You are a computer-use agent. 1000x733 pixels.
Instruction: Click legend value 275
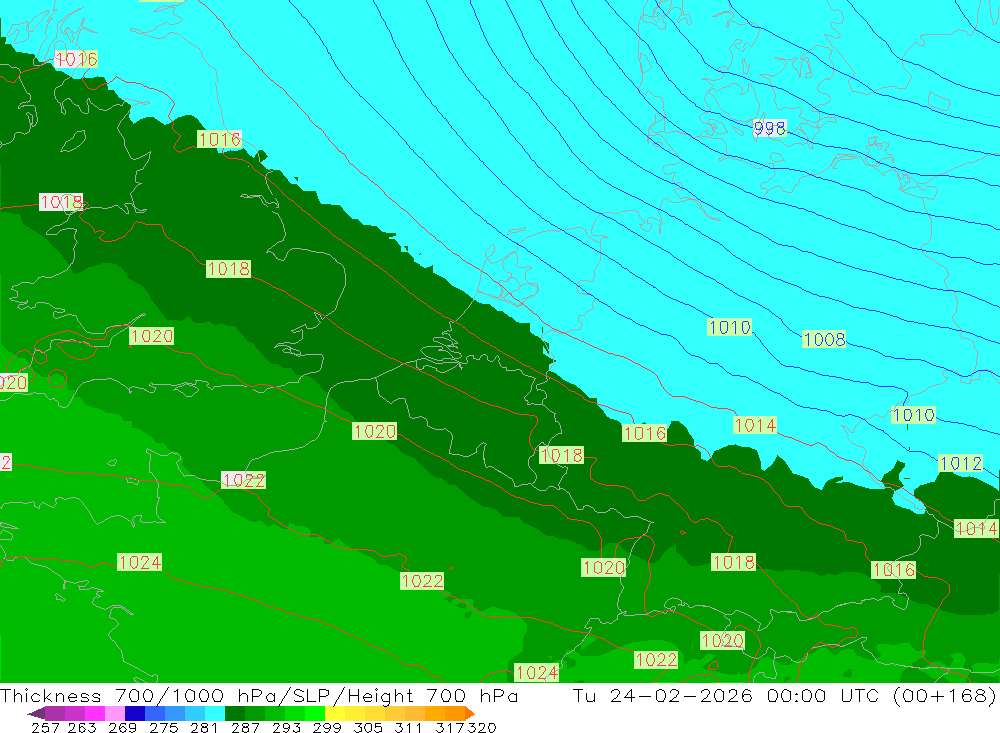(x=163, y=727)
